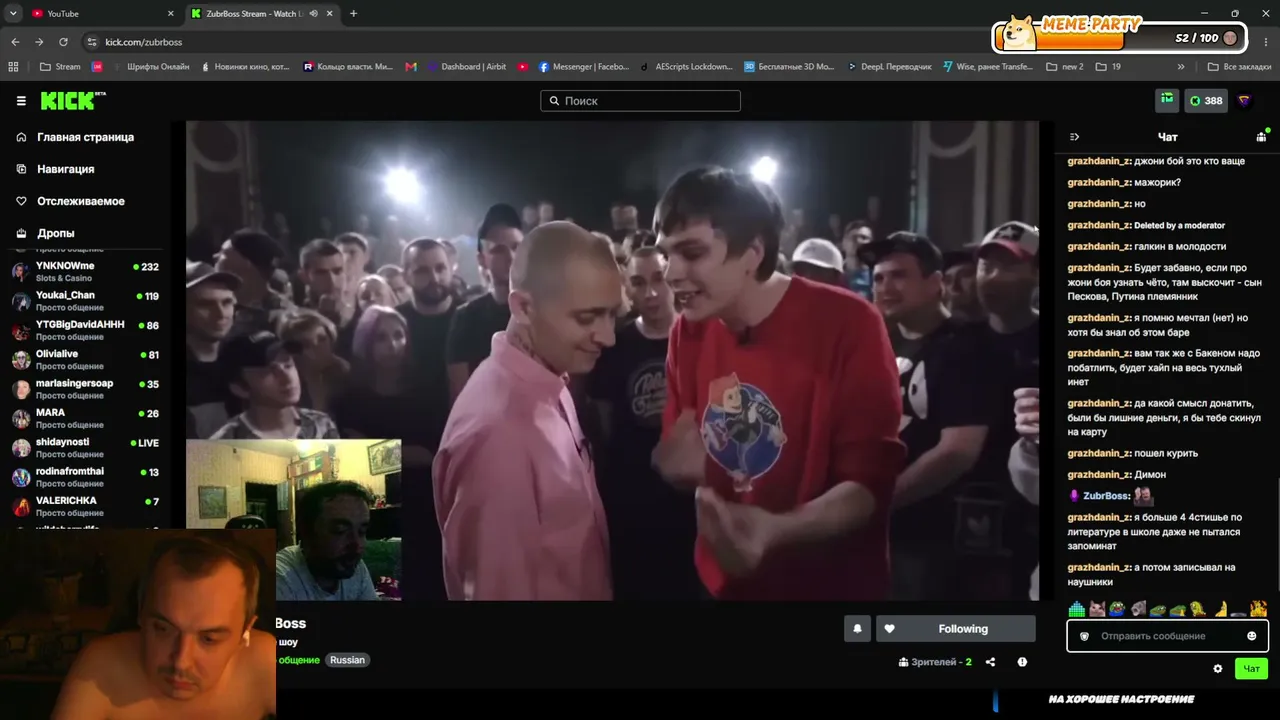Click the notification bell button

pos(857,629)
